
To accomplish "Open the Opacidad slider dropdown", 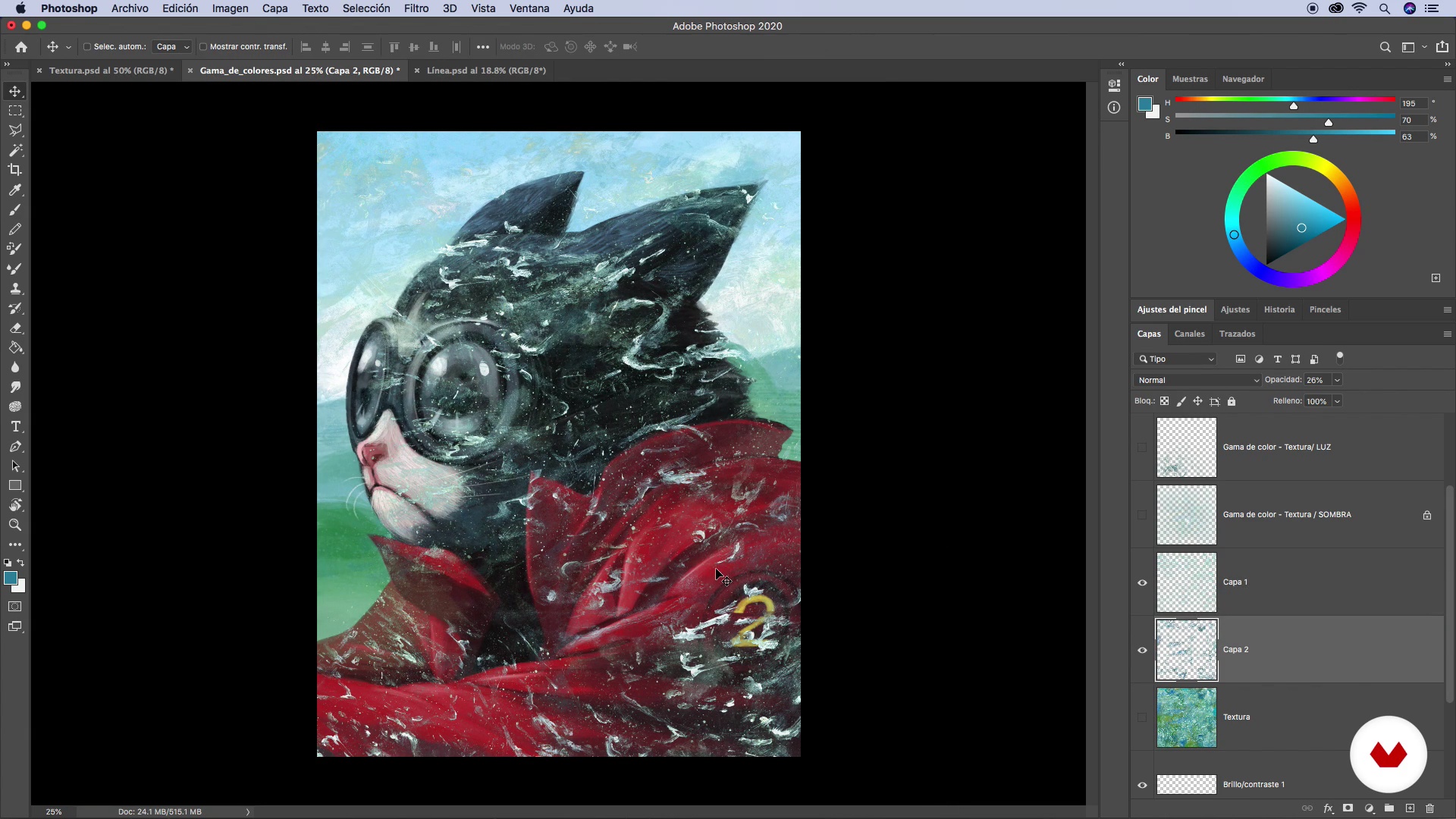I will (1337, 380).
